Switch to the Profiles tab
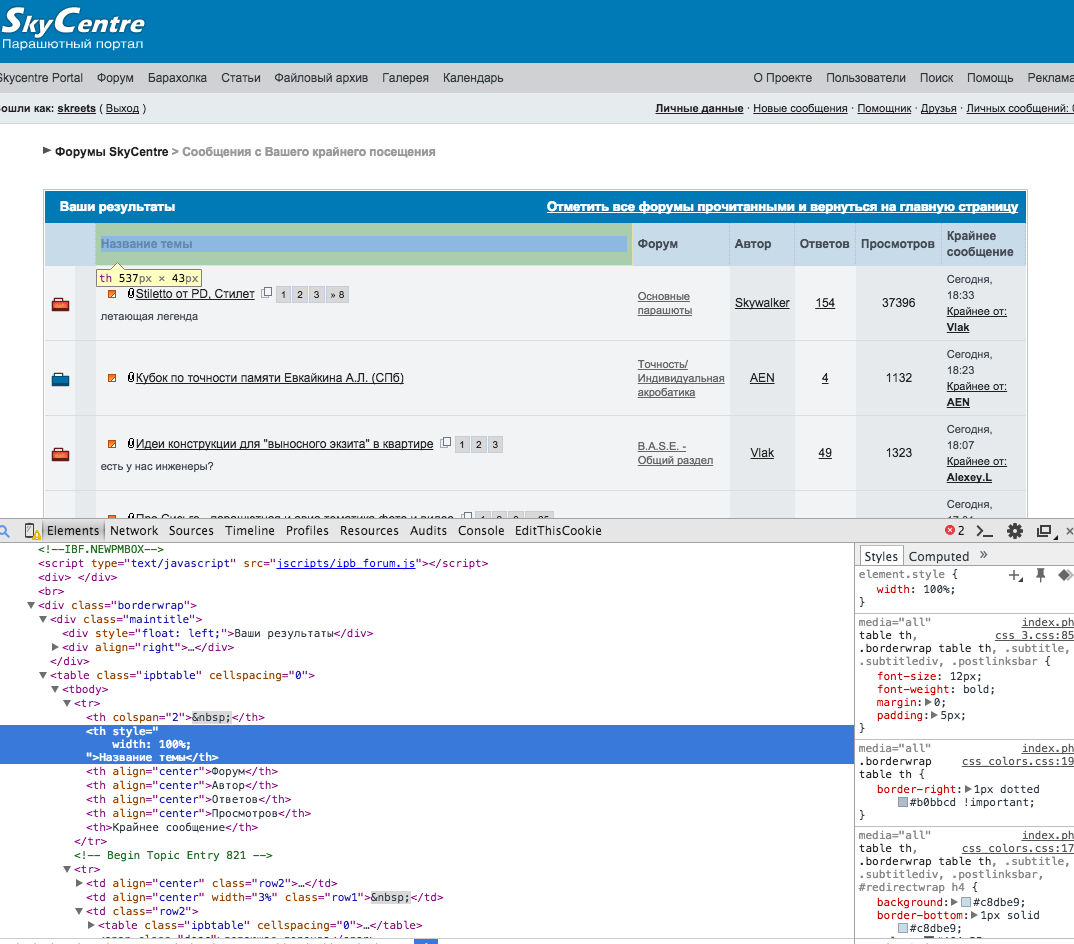This screenshot has height=944, width=1074. pyautogui.click(x=307, y=531)
